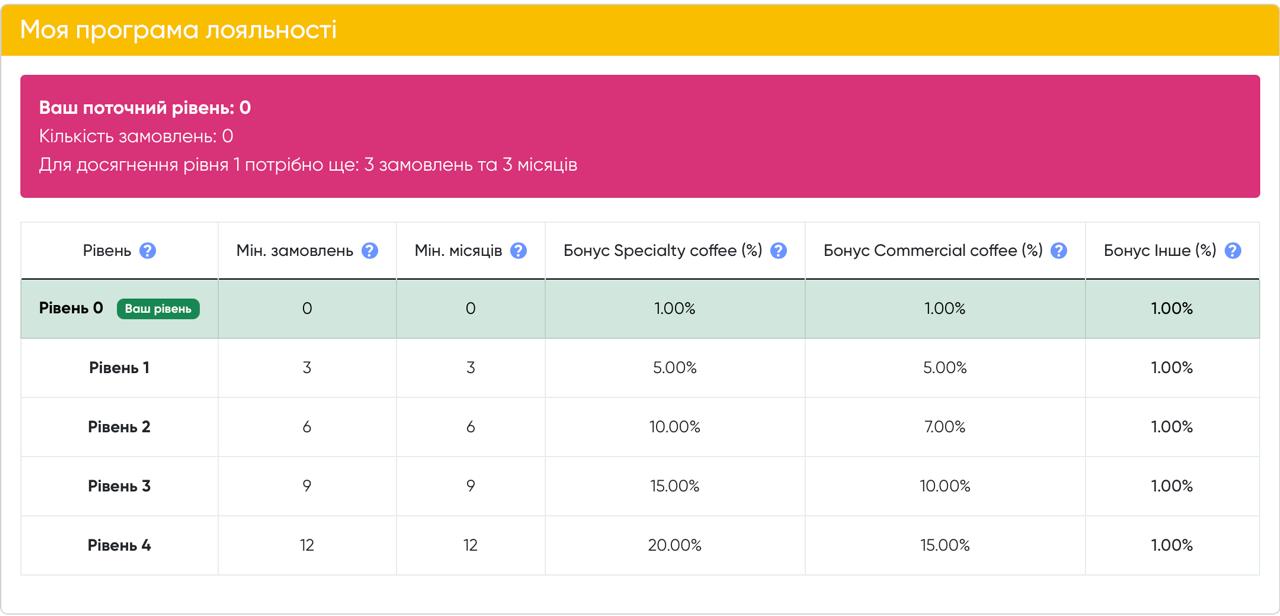Viewport: 1280px width, 616px height.
Task: Select the Рівень 3 row label
Action: click(119, 486)
